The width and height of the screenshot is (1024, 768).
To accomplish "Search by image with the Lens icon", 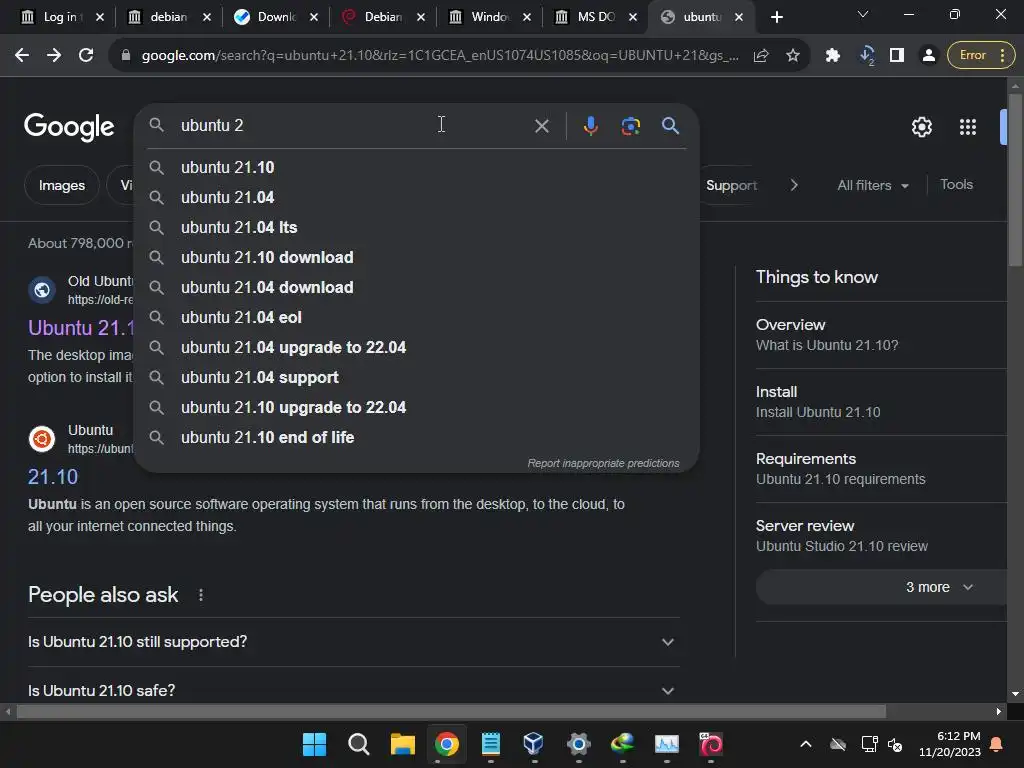I will tap(630, 125).
